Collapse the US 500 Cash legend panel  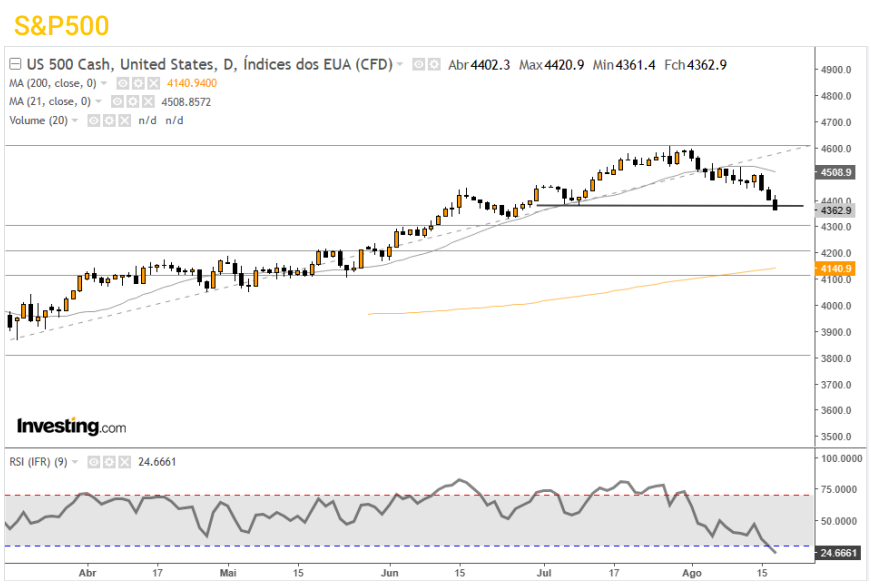click(14, 63)
